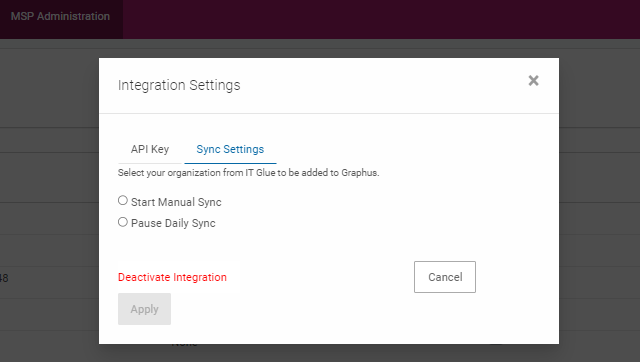
Task: Click the dimmed "48" value behind the dialog
Action: click(x=4, y=278)
